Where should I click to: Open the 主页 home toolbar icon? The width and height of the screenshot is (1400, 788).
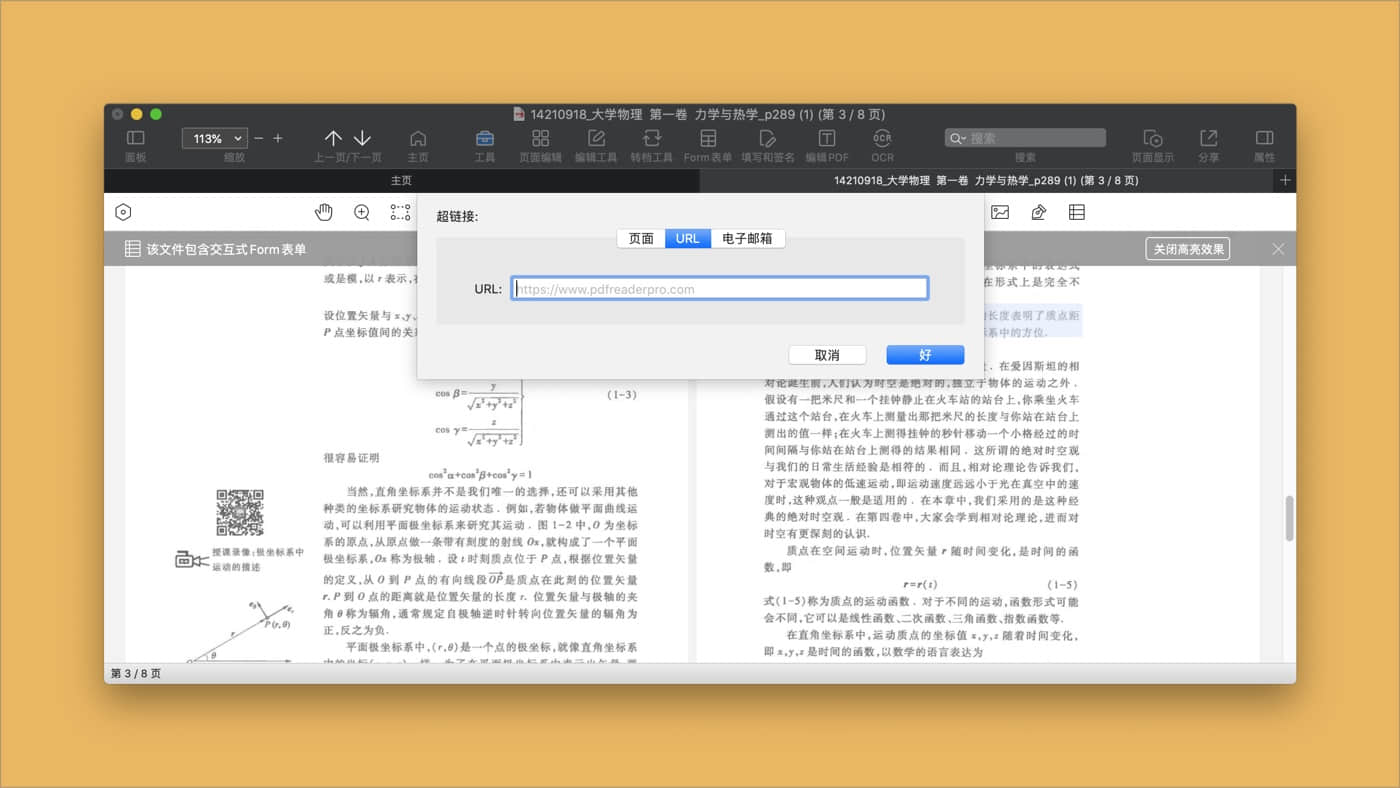418,138
